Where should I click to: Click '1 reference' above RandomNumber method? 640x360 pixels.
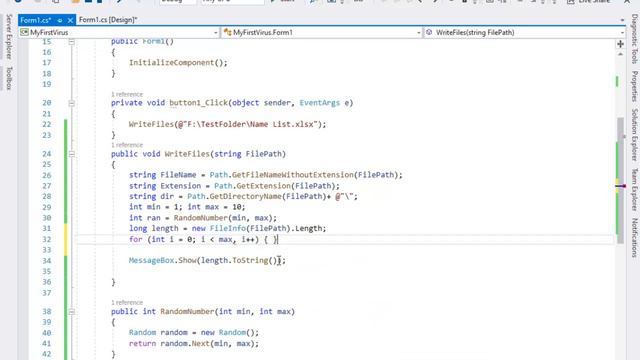click(127, 302)
